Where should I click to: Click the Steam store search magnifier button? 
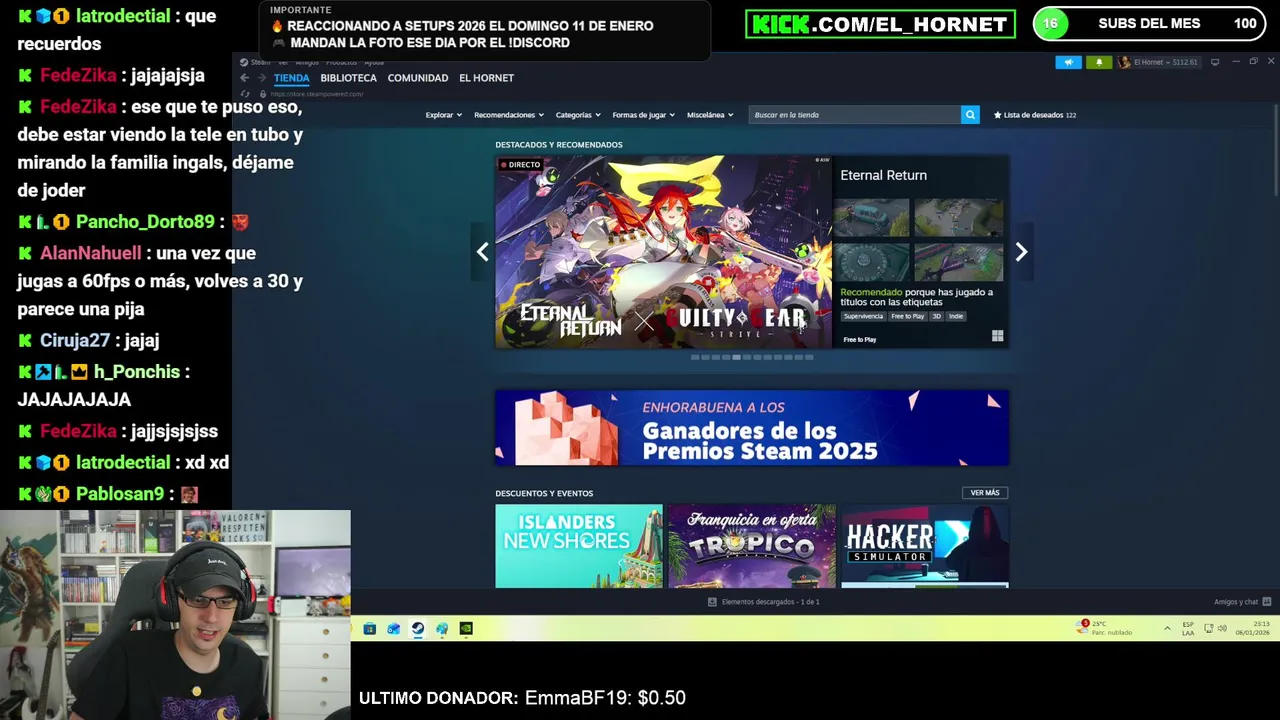(970, 115)
